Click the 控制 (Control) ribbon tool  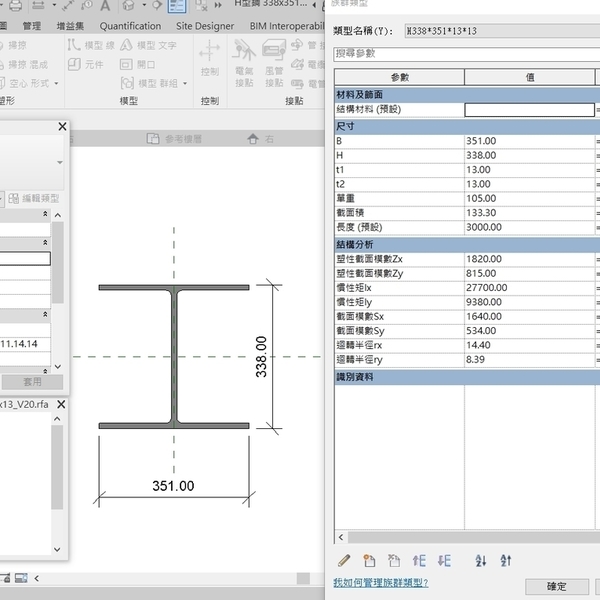(x=209, y=58)
